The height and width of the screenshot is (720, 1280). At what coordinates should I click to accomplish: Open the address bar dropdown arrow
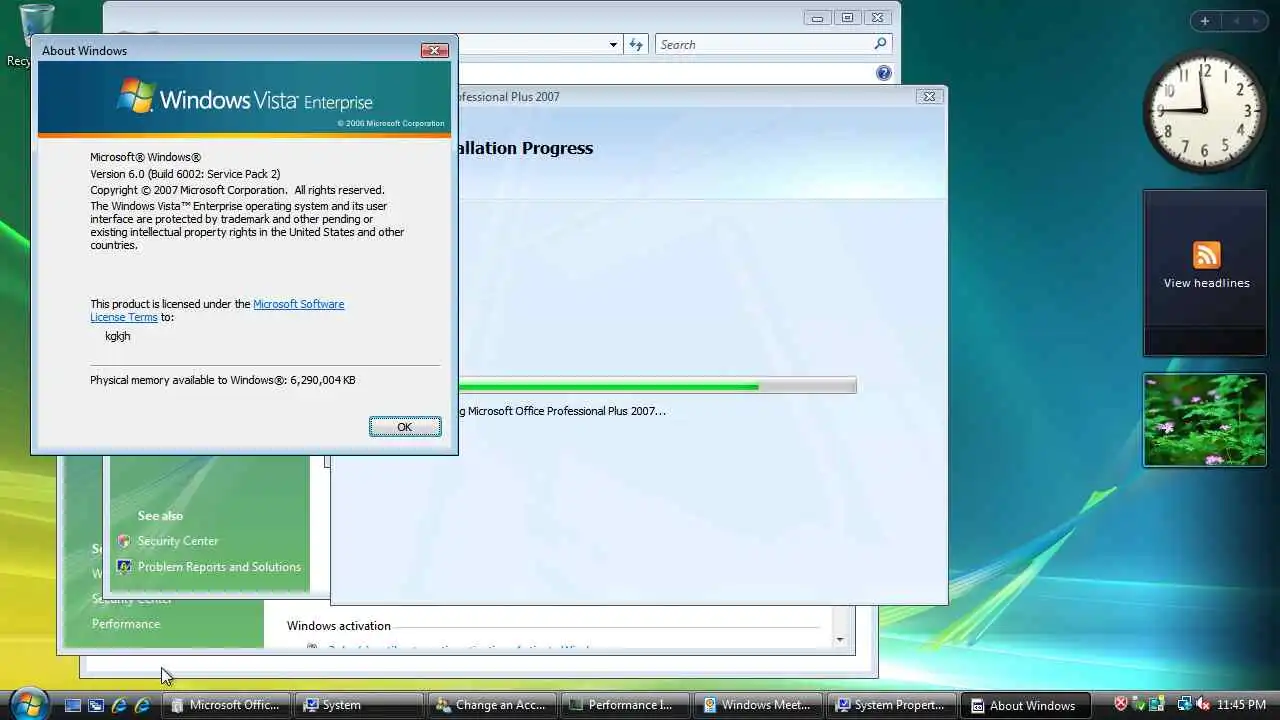coord(613,45)
